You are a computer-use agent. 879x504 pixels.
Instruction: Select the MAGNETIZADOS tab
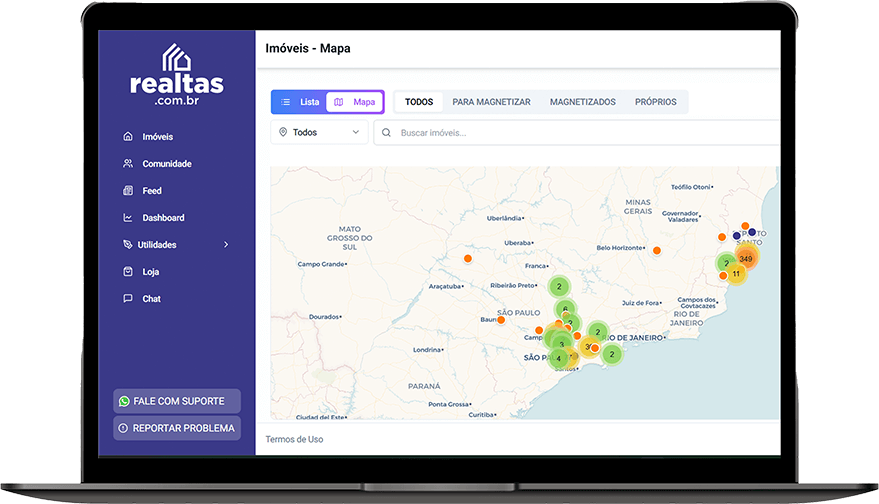[582, 102]
